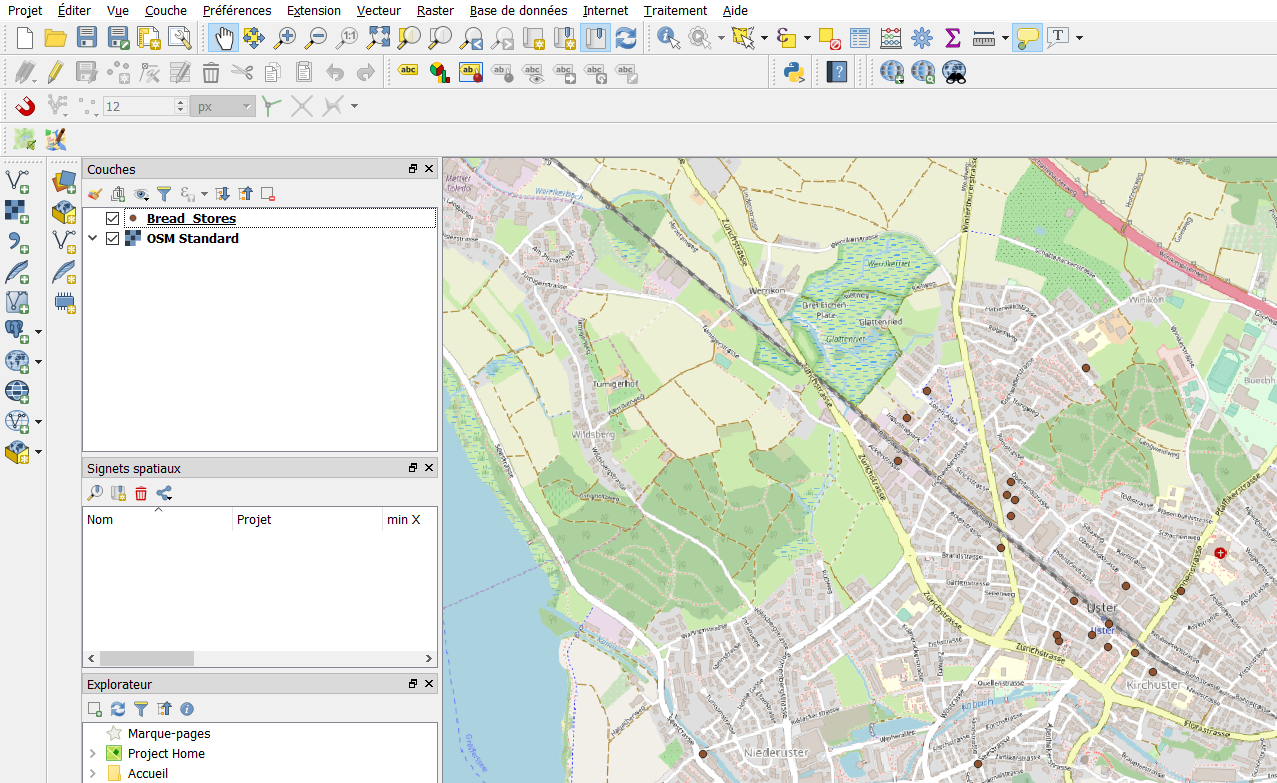Screen dimensions: 1277x783
Task: Open the Raster menu
Action: click(x=435, y=10)
